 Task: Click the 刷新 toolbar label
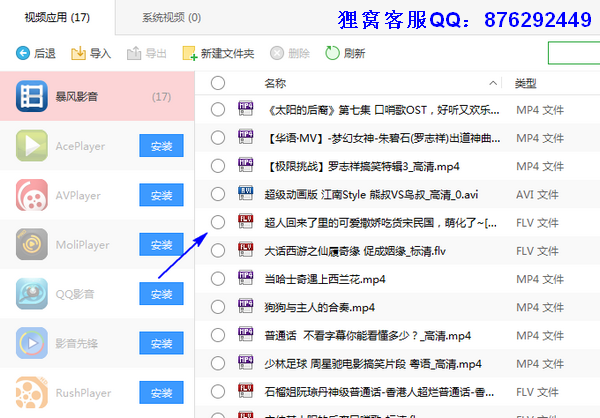point(354,53)
